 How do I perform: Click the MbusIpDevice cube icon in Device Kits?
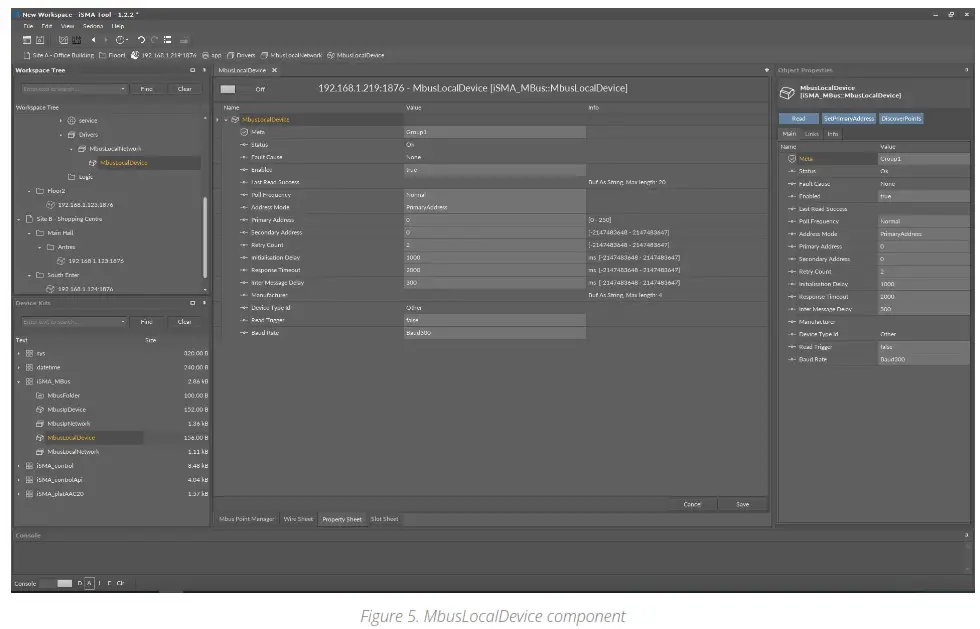coord(40,410)
